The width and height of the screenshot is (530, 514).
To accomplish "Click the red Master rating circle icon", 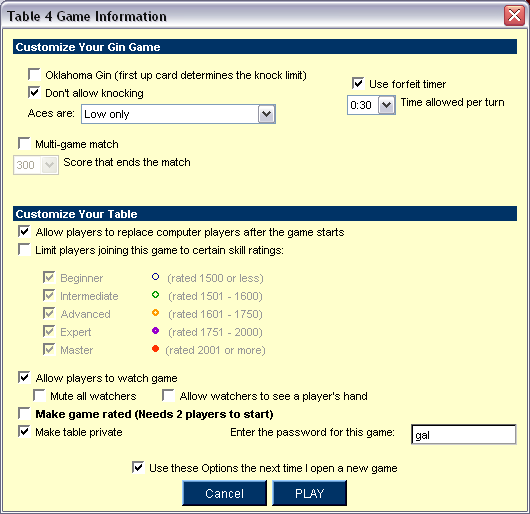I will coord(155,348).
